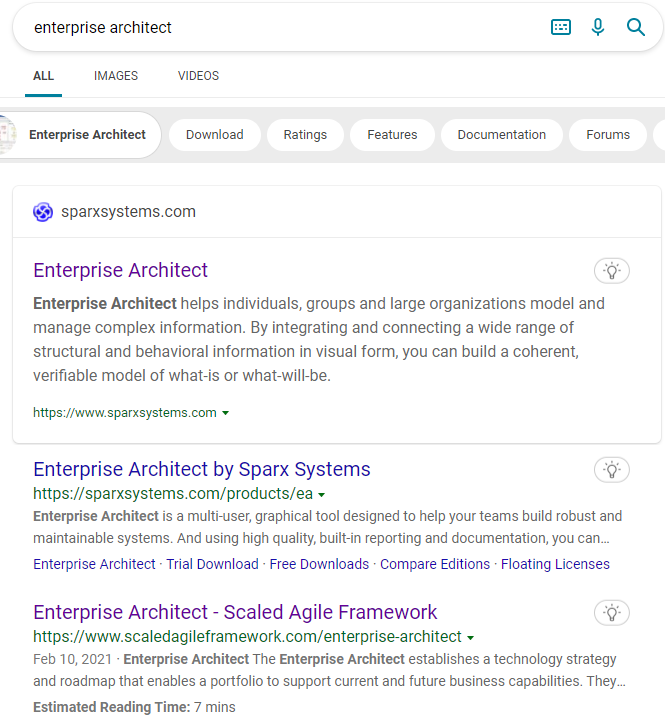Click the sparxsystems.com site favicon

pos(43,212)
